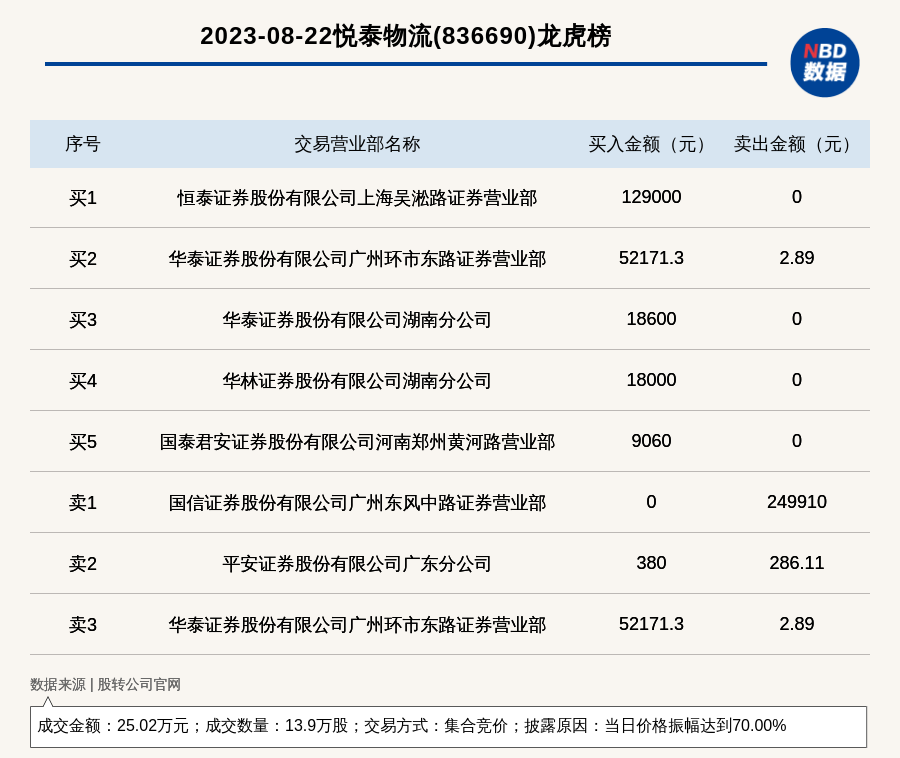Select 成交数量：13.9万股 in the footer
The width and height of the screenshot is (900, 758).
(x=276, y=725)
